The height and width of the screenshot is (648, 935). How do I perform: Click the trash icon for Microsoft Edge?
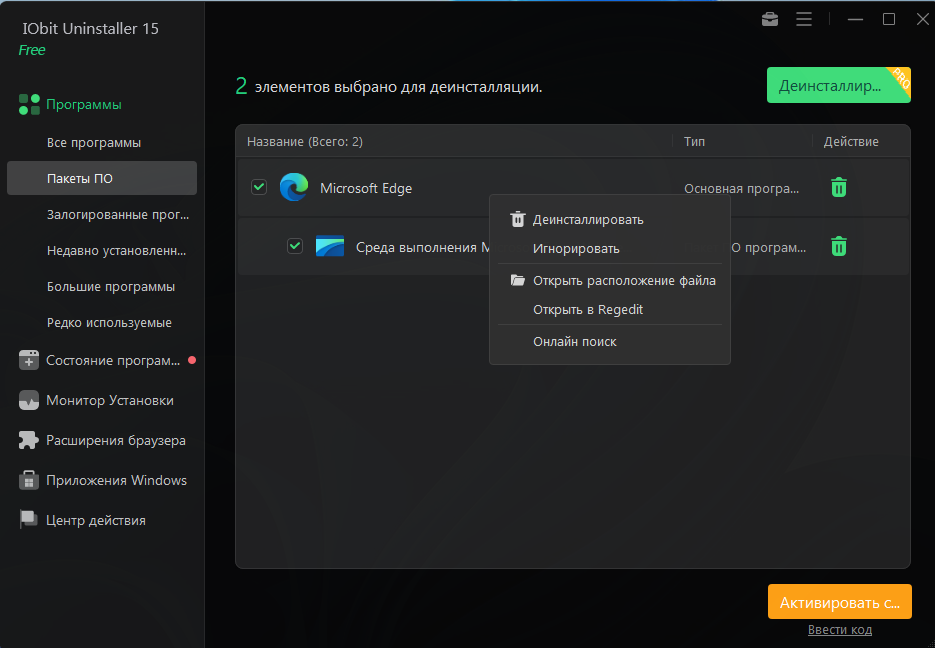point(839,187)
